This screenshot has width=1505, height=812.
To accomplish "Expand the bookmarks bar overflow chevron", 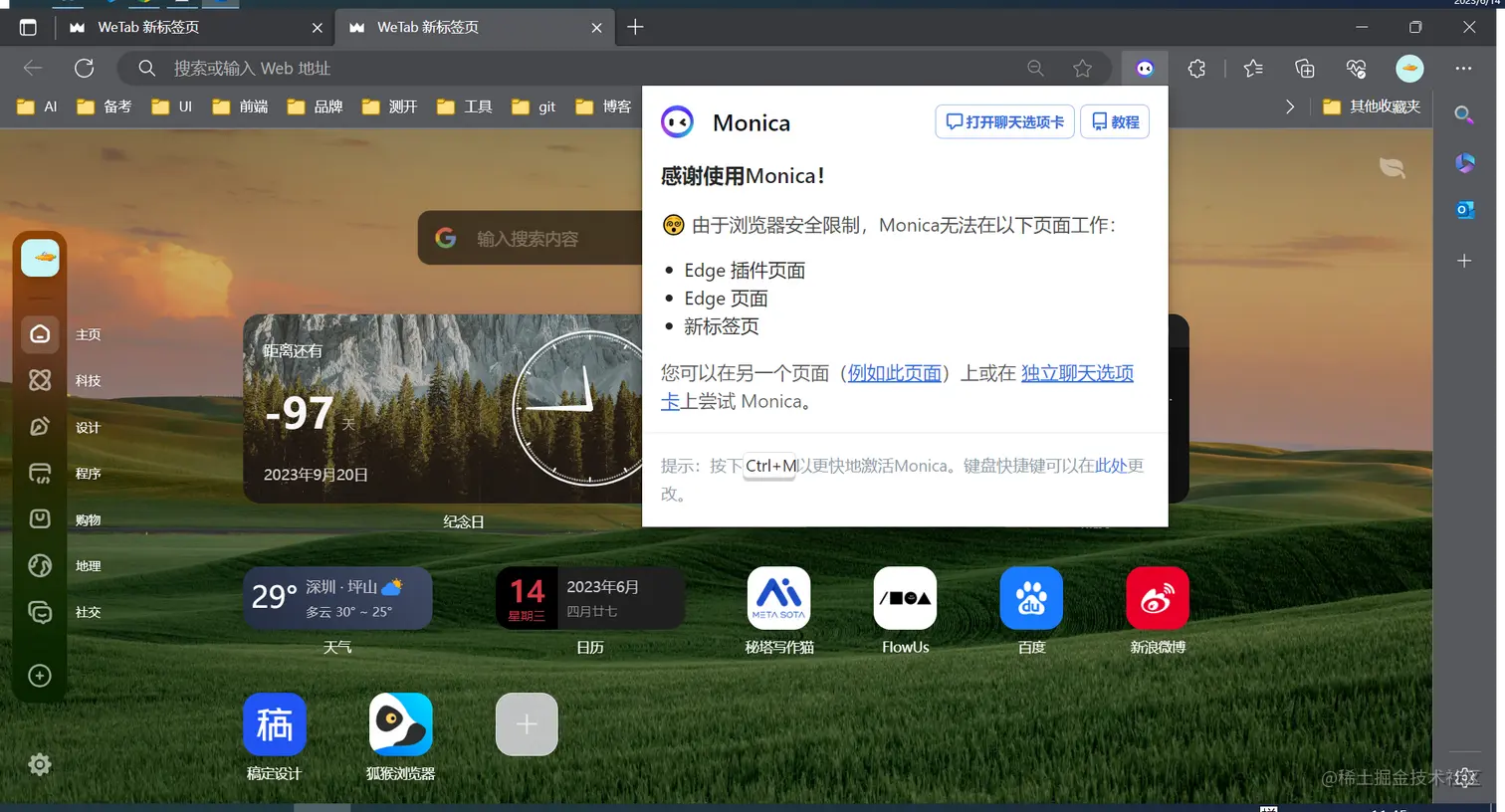I will (1290, 106).
